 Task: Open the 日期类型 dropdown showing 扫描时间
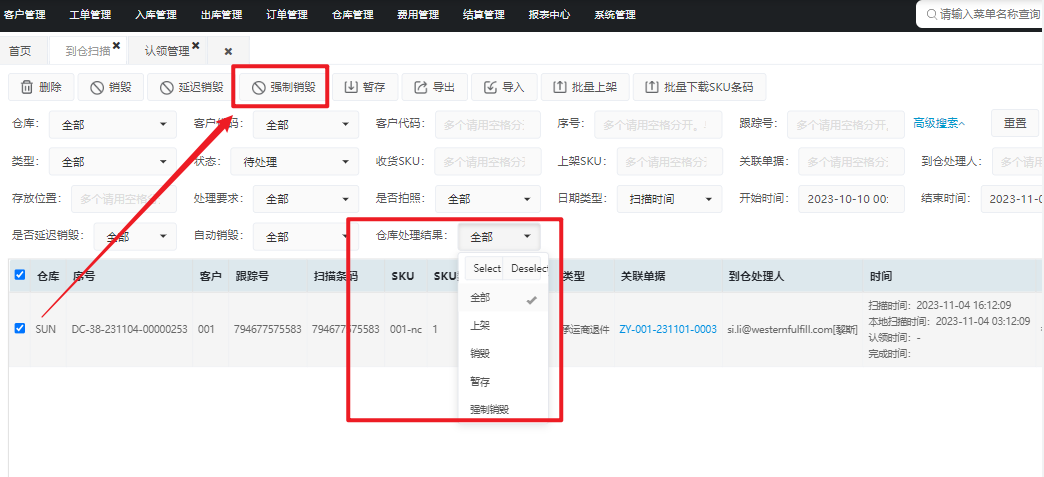[x=670, y=199]
